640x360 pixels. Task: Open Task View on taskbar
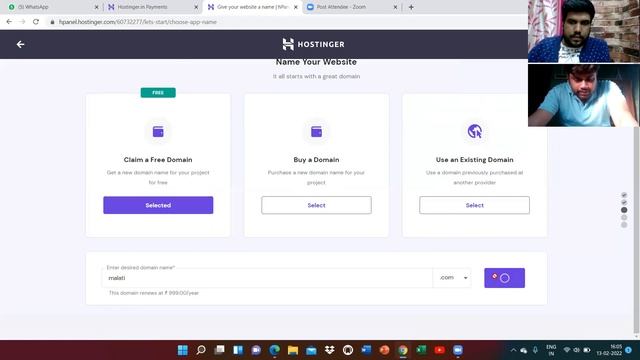click(220, 350)
